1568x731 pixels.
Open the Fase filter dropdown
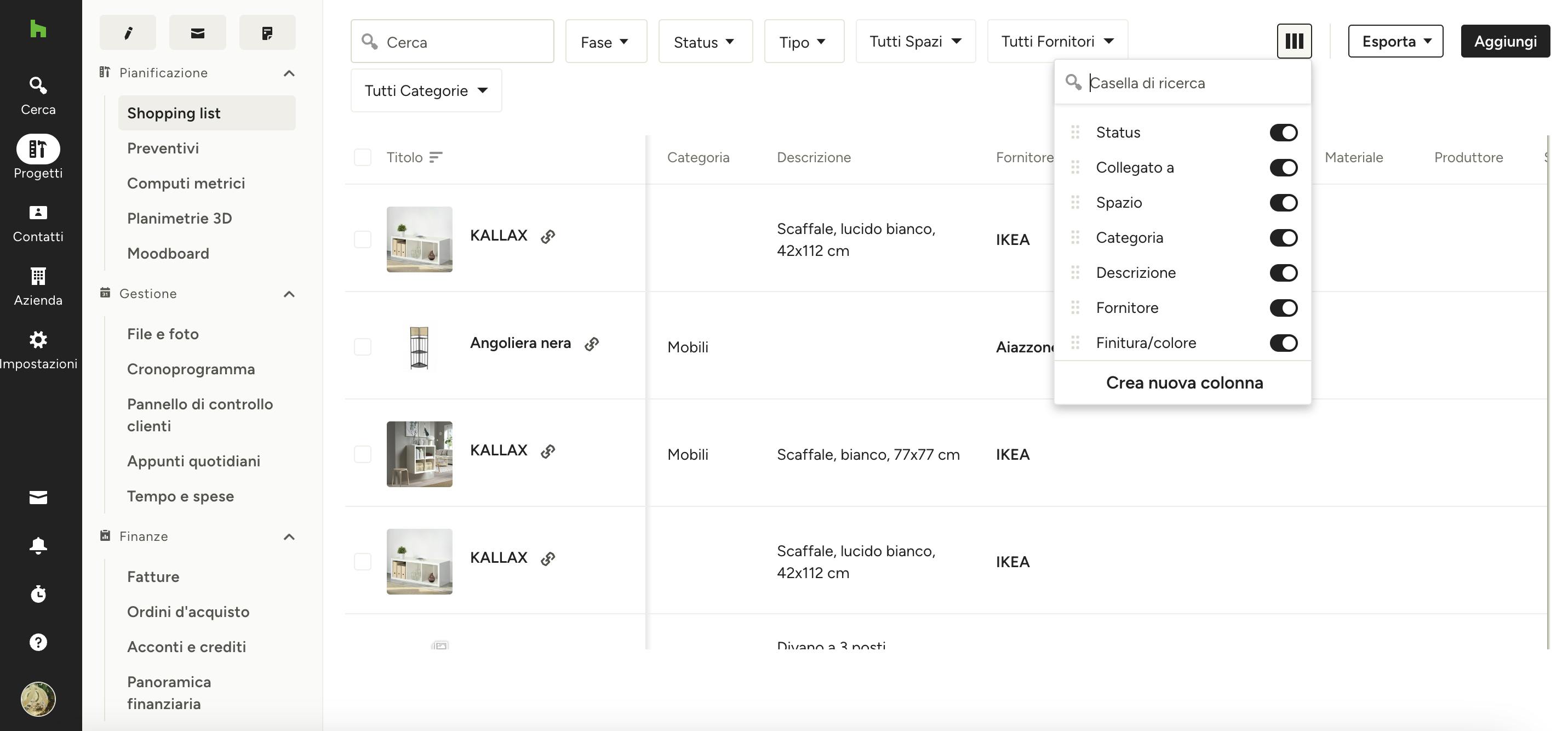click(606, 42)
